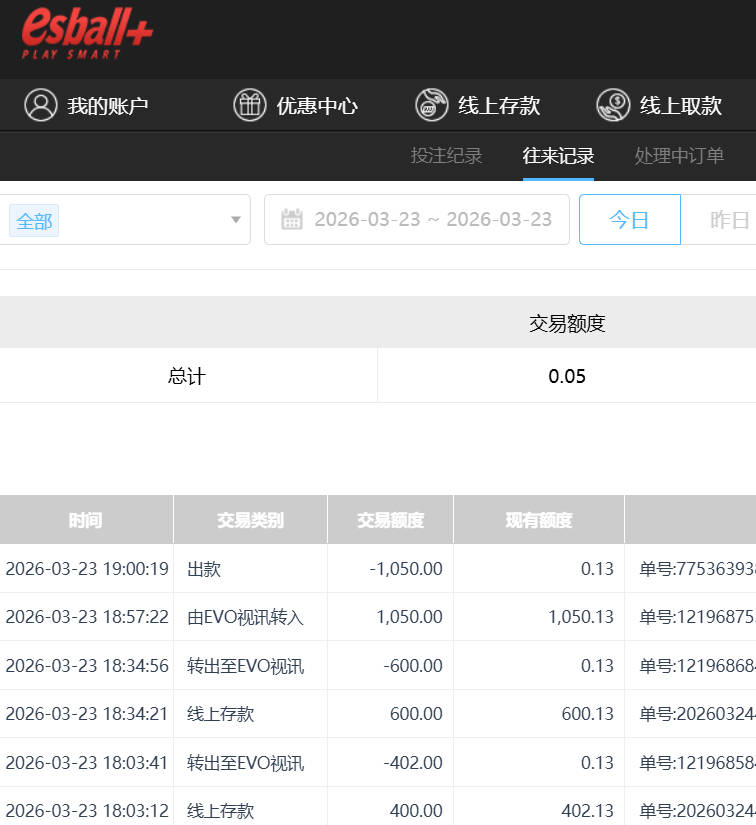Click the 昨日 filter button
756x825 pixels.
[729, 220]
